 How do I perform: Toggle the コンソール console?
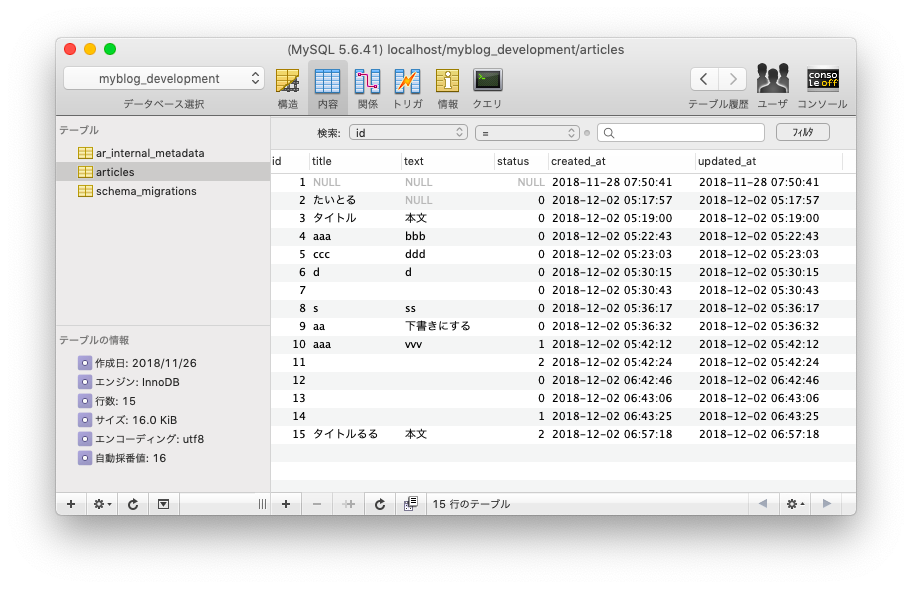point(822,86)
